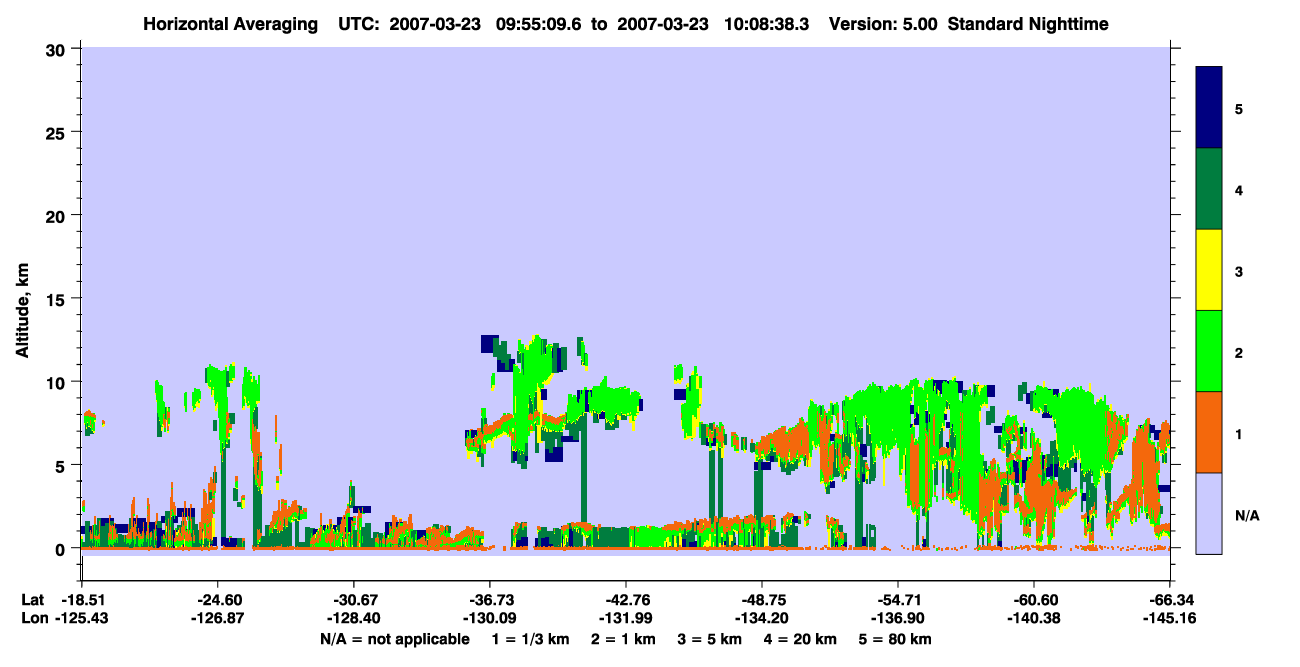Click the y-axis tick label 10
This screenshot has width=1300, height=667.
pos(58,382)
